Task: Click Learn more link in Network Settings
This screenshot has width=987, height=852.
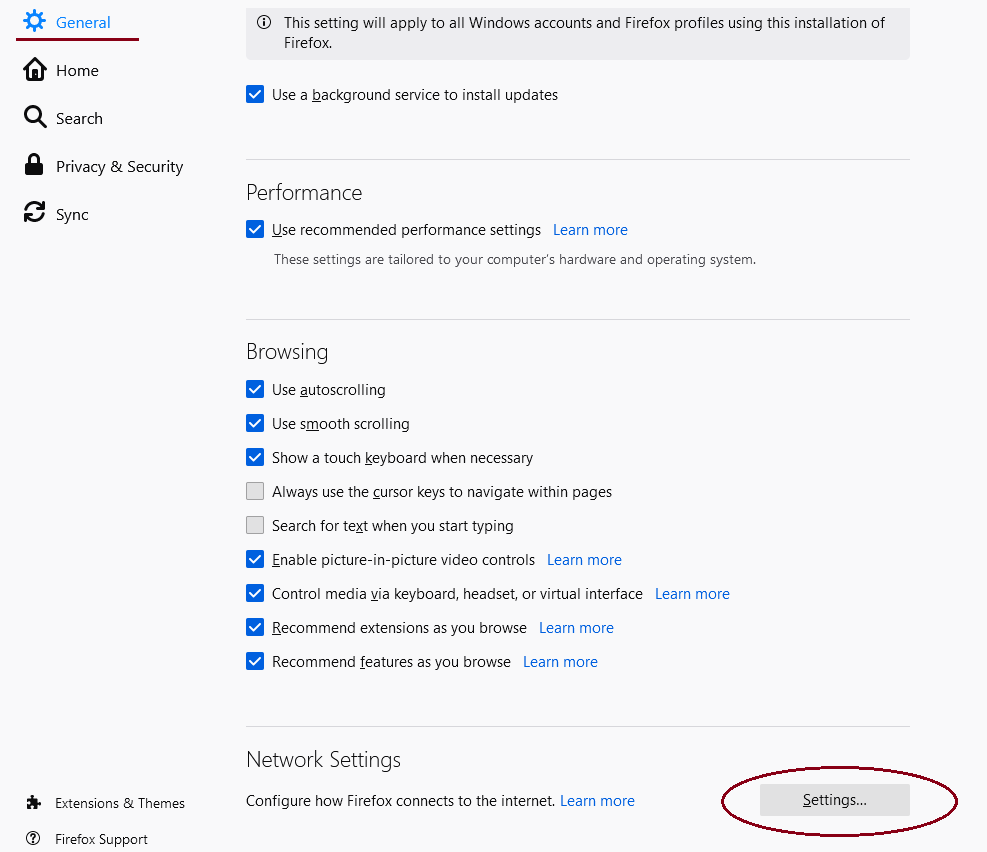Action: (597, 800)
